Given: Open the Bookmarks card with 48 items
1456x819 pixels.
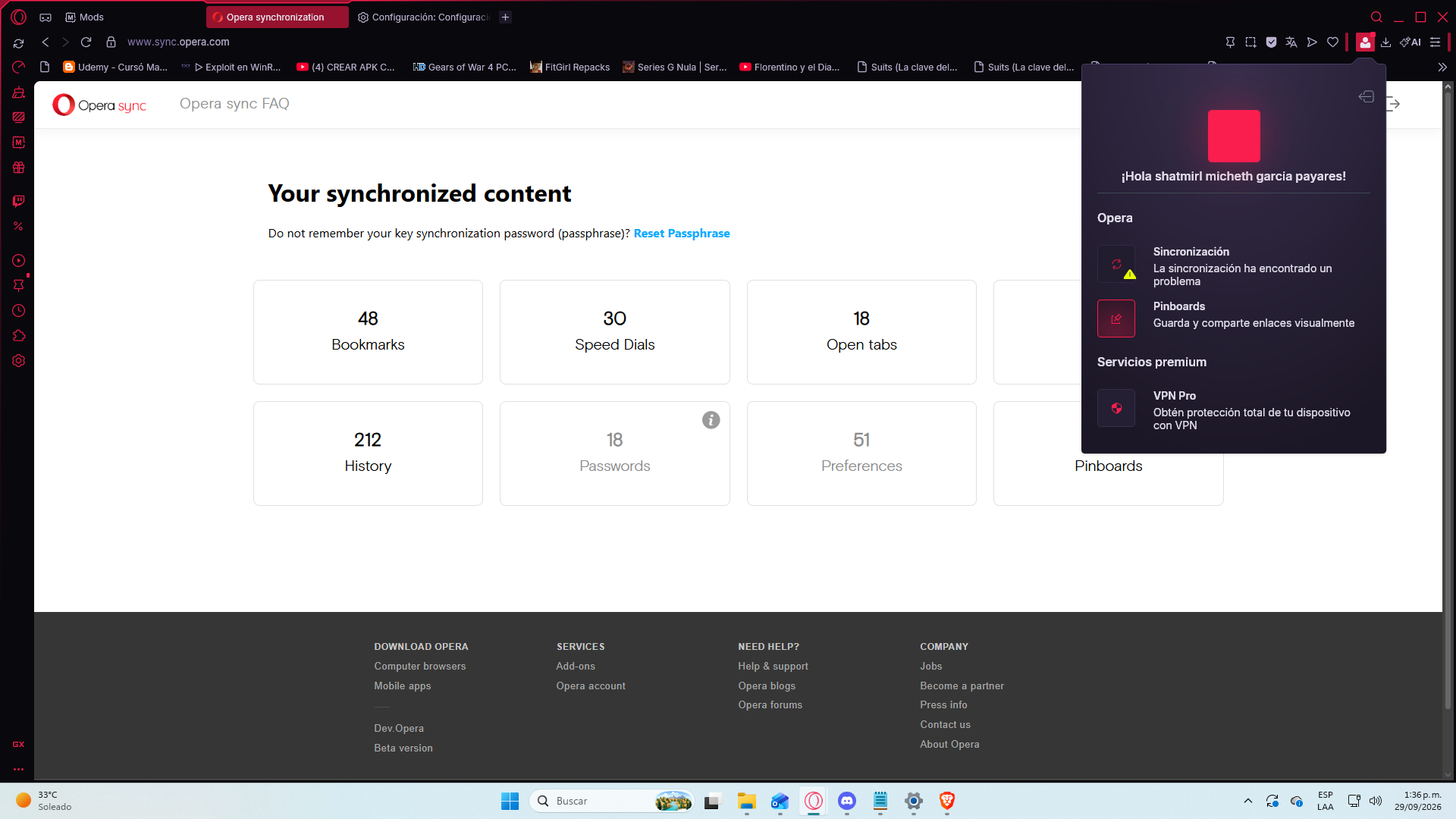Looking at the screenshot, I should 368,332.
